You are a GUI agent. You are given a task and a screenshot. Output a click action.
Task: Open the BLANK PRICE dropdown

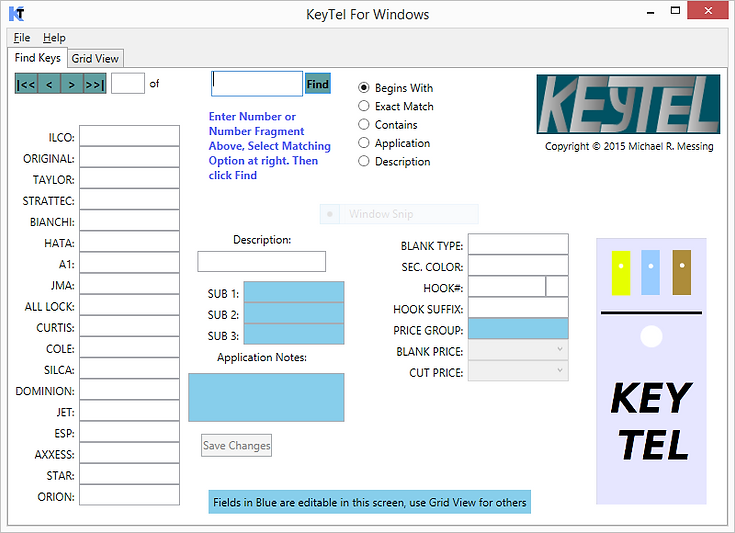[x=518, y=350]
